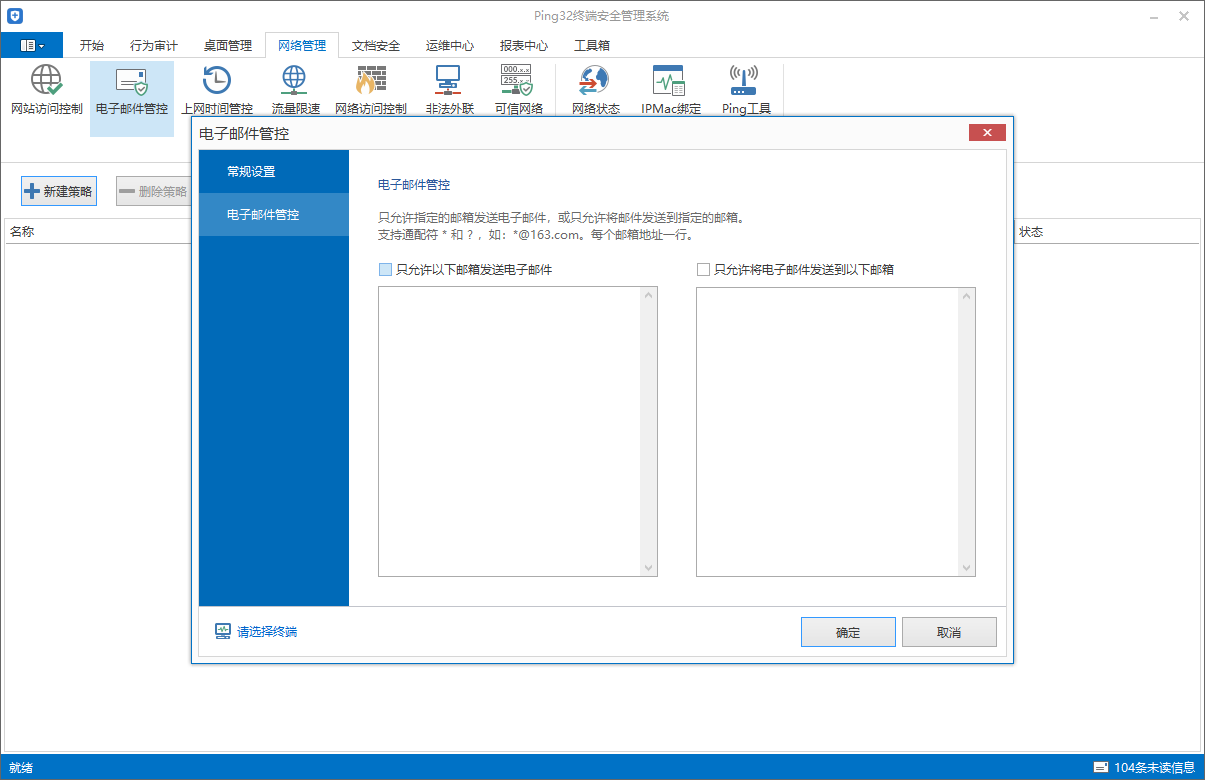Click the 名称 column header
This screenshot has height=780, width=1205.
(22, 232)
